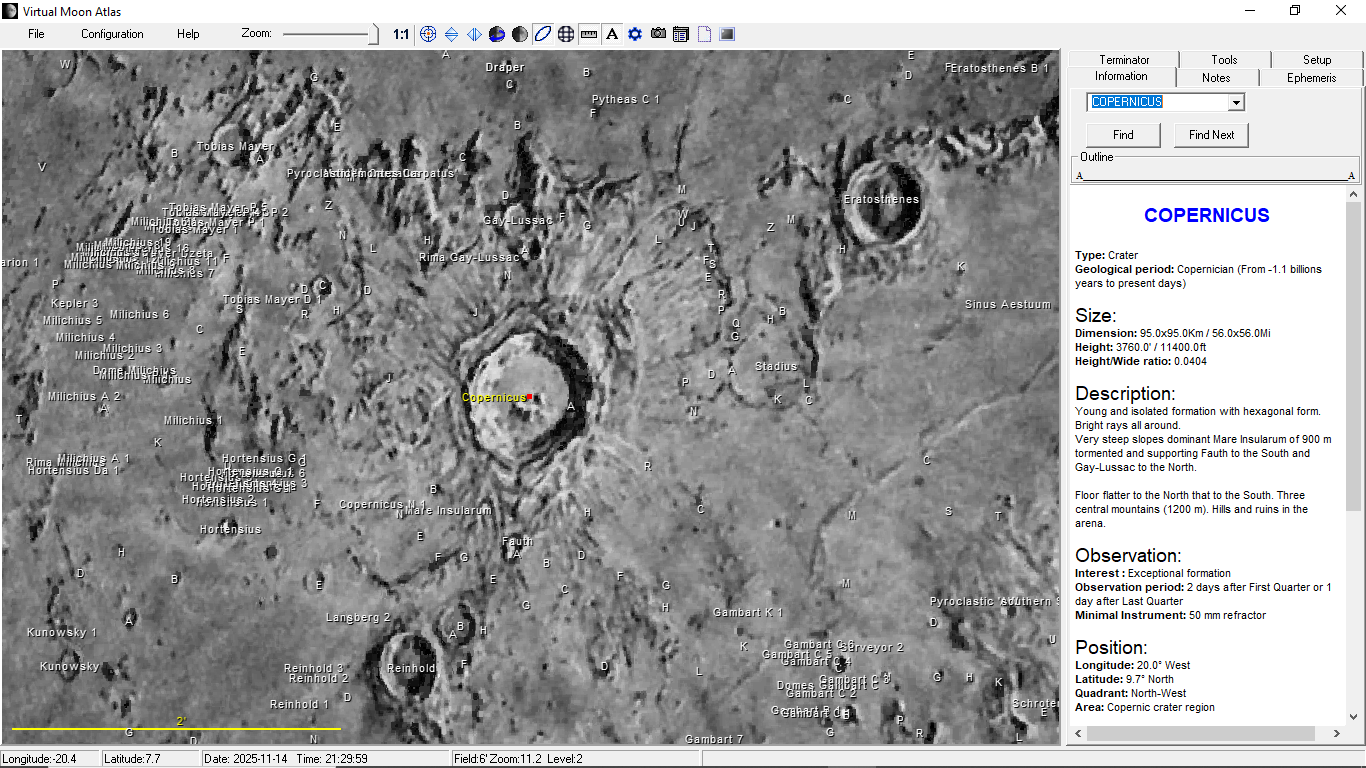This screenshot has width=1366, height=768.
Task: Toggle the ruler measurement tool
Action: pos(588,33)
